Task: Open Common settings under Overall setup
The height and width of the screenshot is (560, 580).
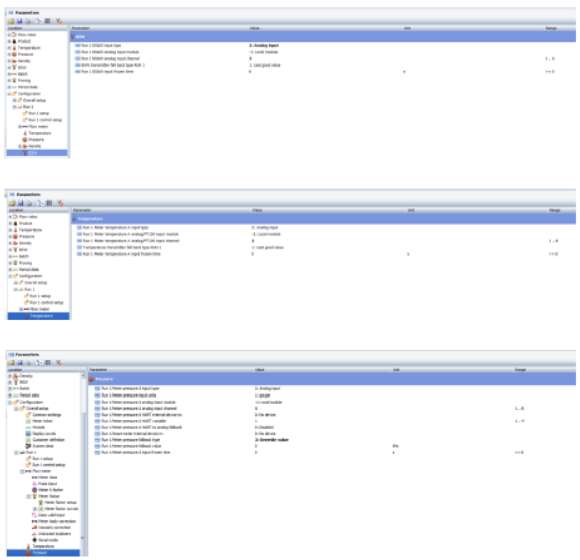Action: tap(47, 415)
